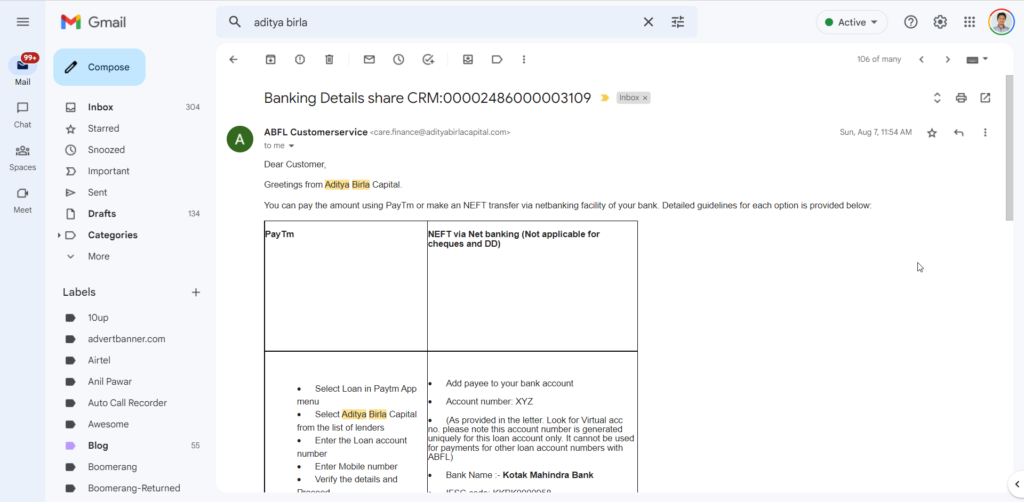Viewport: 1024px width, 502px height.
Task: Toggle the importance marker beside subject
Action: [x=605, y=98]
